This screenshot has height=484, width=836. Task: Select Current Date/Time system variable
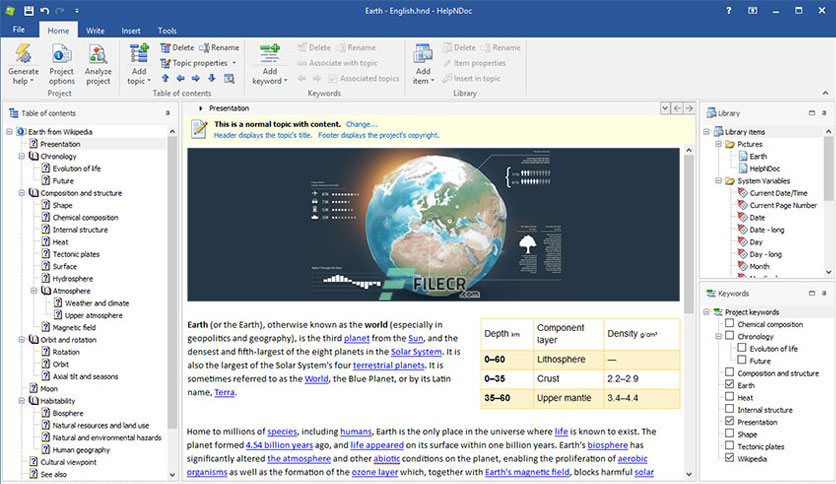coord(773,193)
